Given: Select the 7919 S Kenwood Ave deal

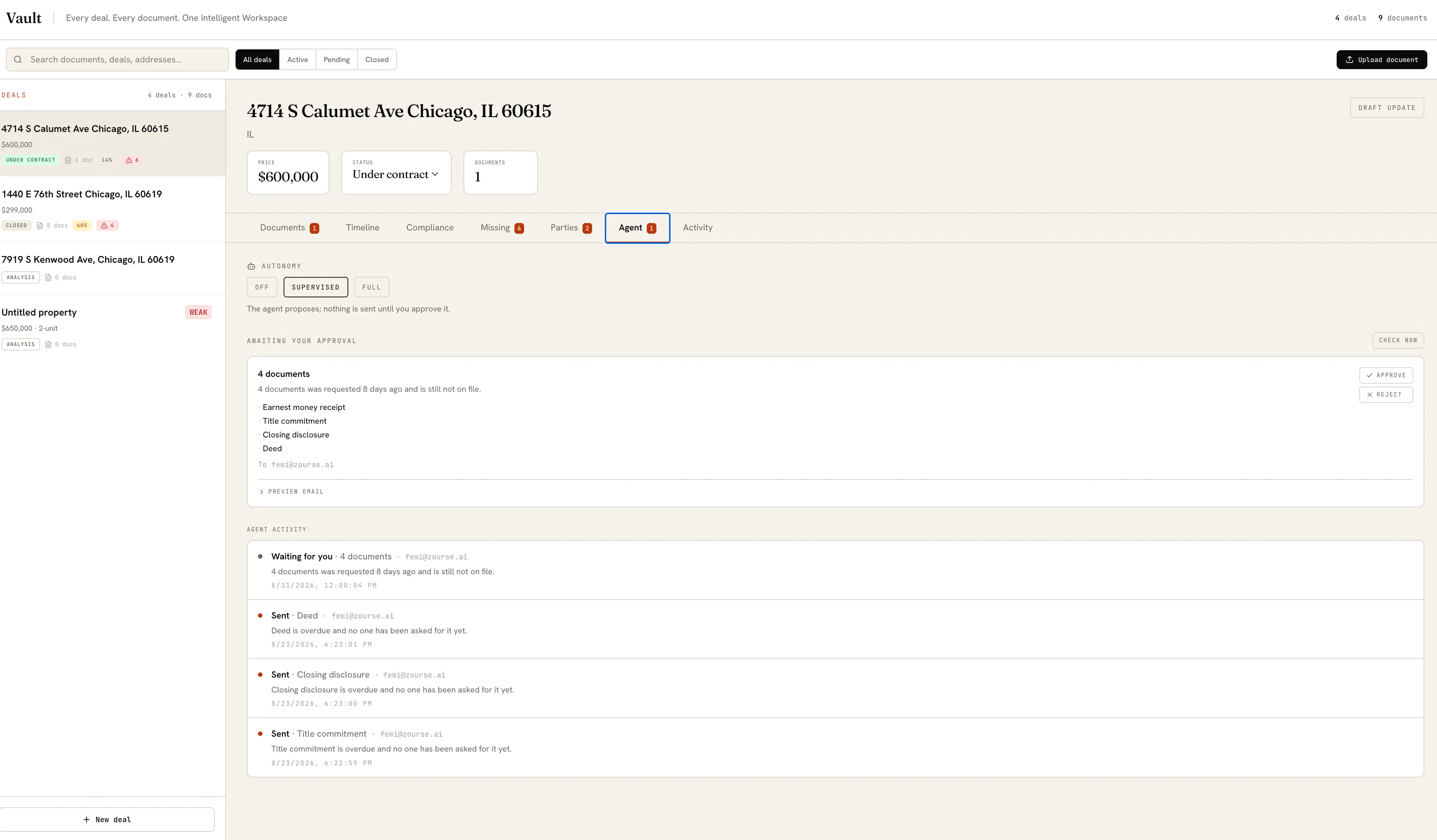Looking at the screenshot, I should 112,268.
